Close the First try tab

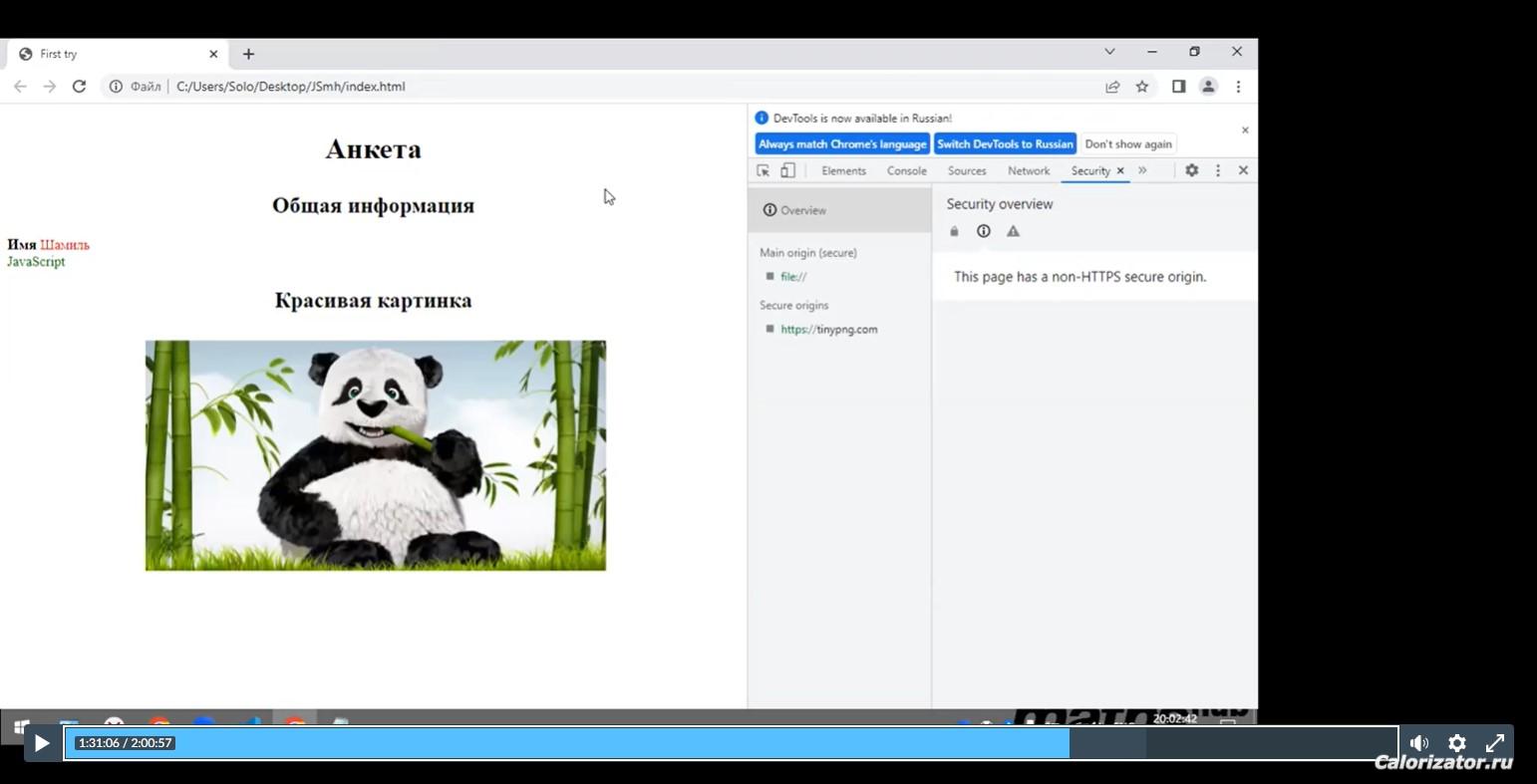(213, 54)
